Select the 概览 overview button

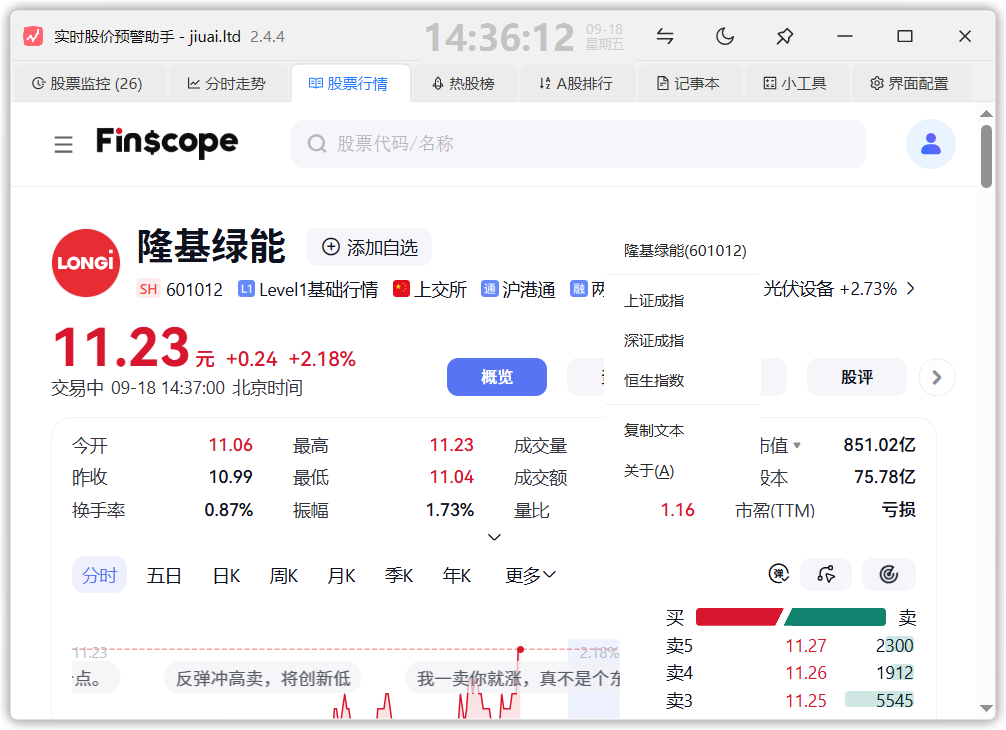(x=497, y=377)
